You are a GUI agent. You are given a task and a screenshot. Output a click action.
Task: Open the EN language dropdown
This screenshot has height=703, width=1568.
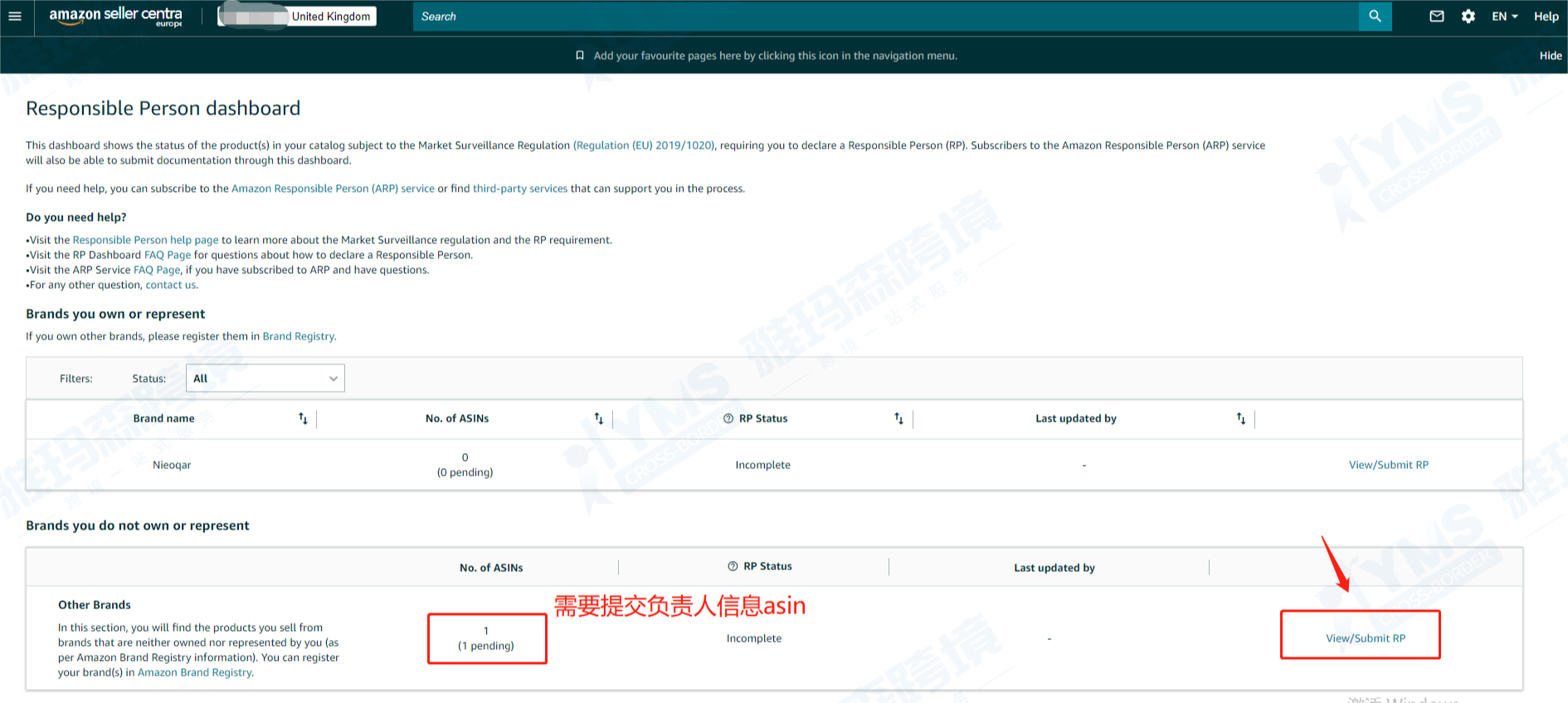[x=1505, y=17]
